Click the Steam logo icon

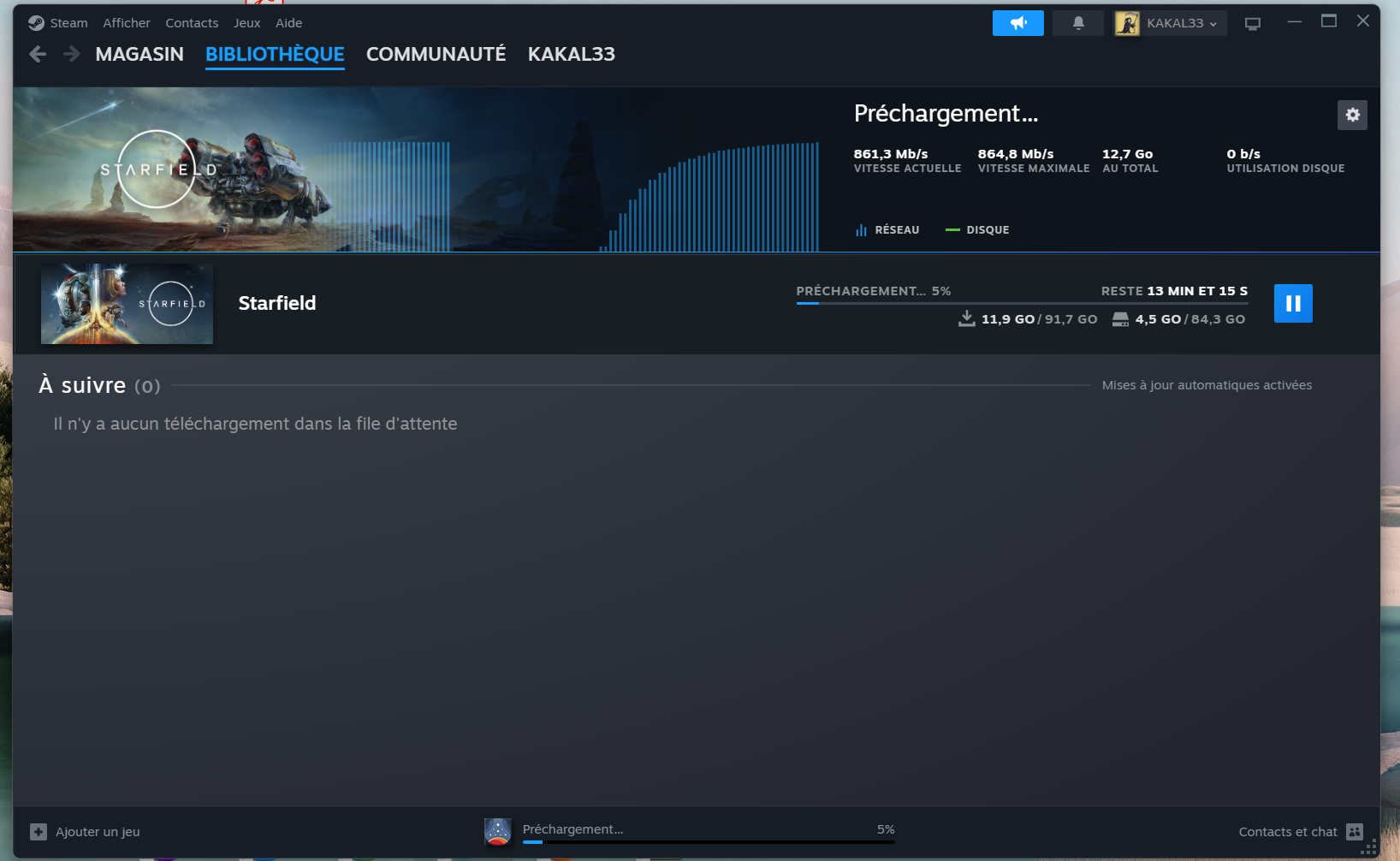click(36, 23)
